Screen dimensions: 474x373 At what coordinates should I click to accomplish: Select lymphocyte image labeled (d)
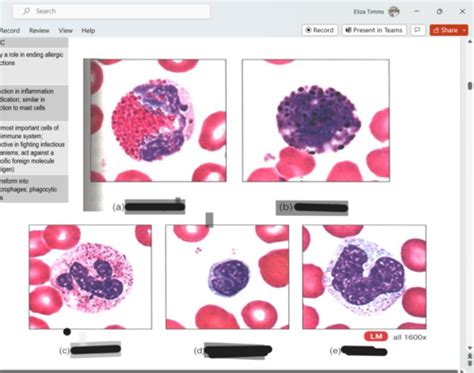(227, 277)
